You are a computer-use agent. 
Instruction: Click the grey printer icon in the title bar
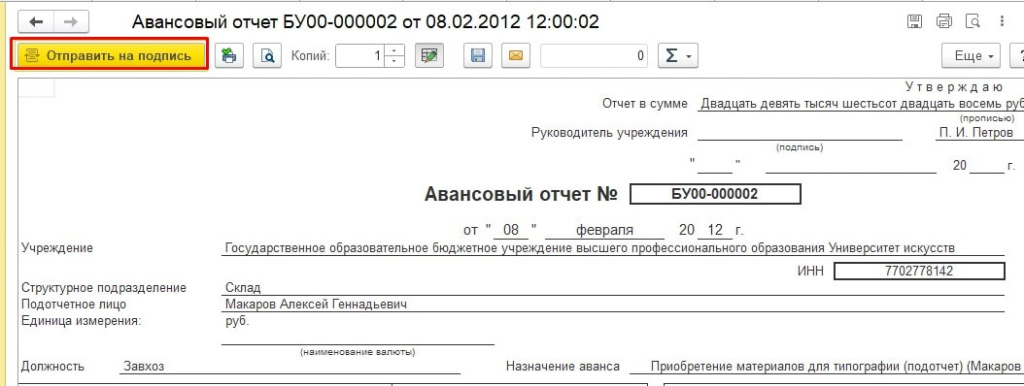click(x=944, y=22)
